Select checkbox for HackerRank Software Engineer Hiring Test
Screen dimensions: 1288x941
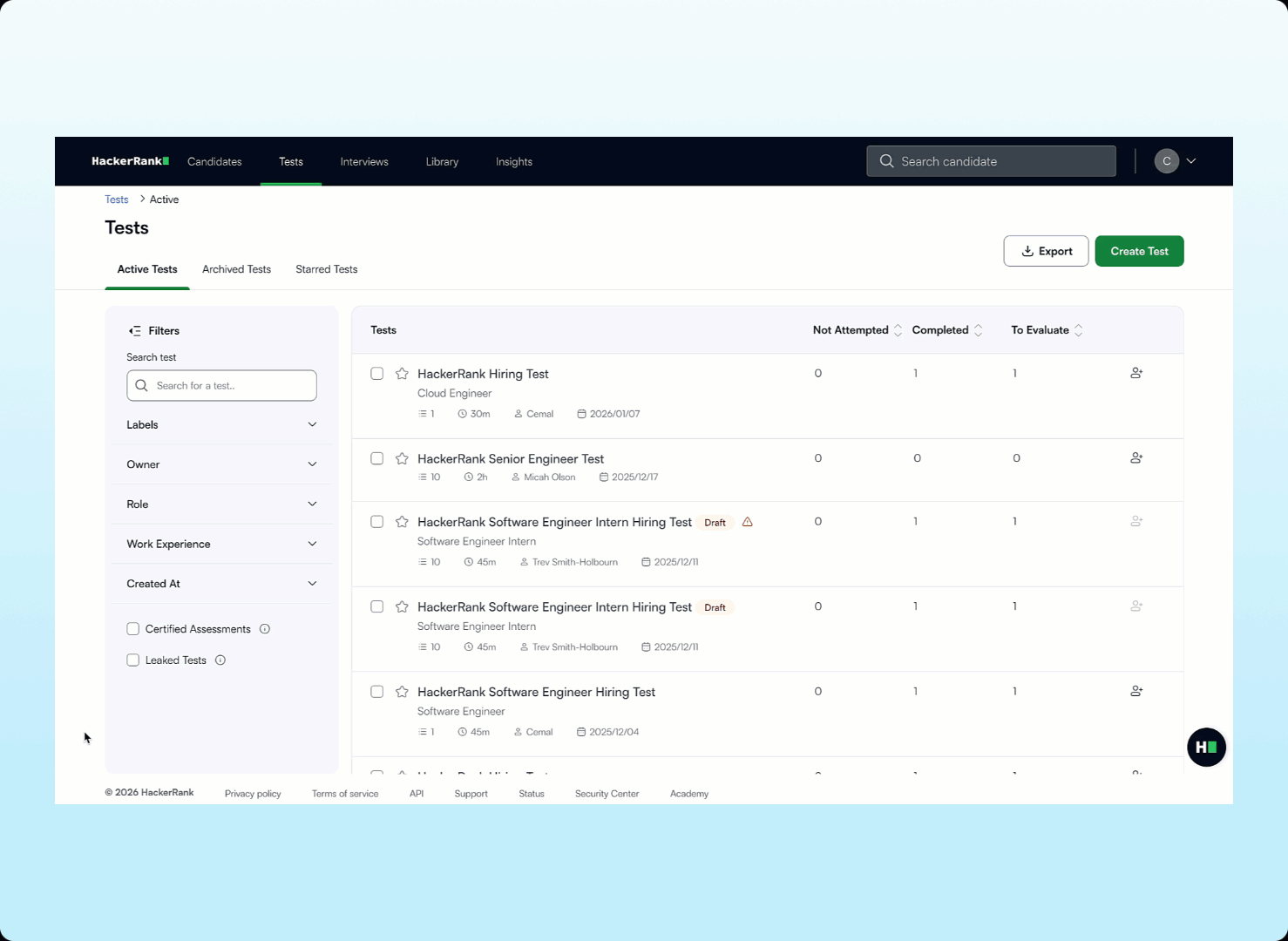376,692
